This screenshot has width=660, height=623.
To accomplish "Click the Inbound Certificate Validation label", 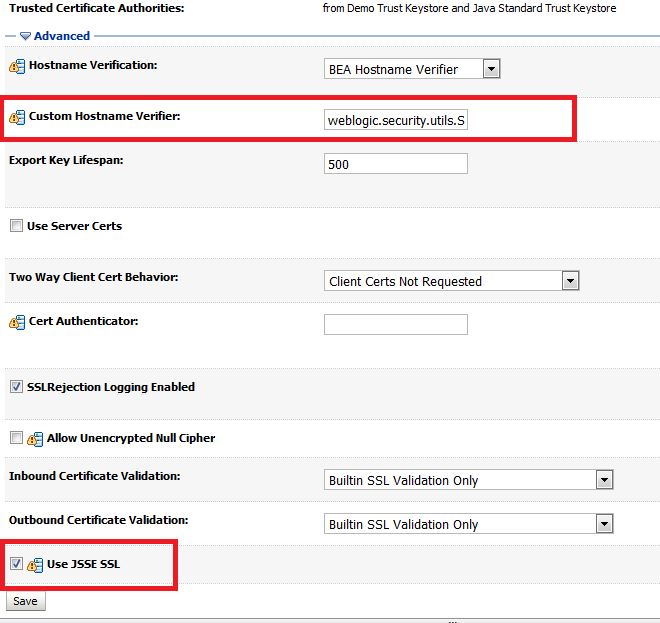I will pyautogui.click(x=95, y=476).
